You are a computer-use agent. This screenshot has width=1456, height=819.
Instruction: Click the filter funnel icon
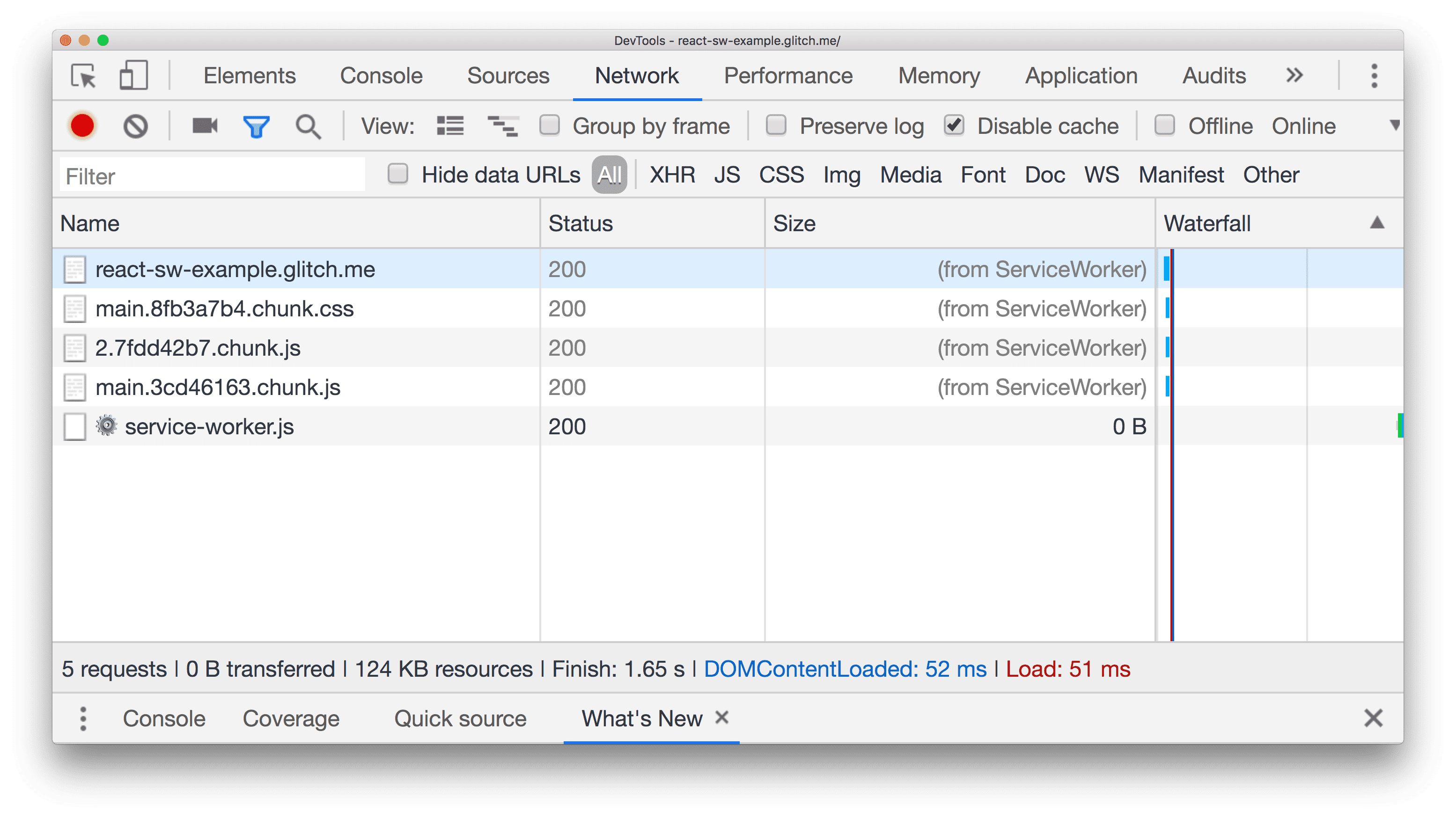coord(256,126)
